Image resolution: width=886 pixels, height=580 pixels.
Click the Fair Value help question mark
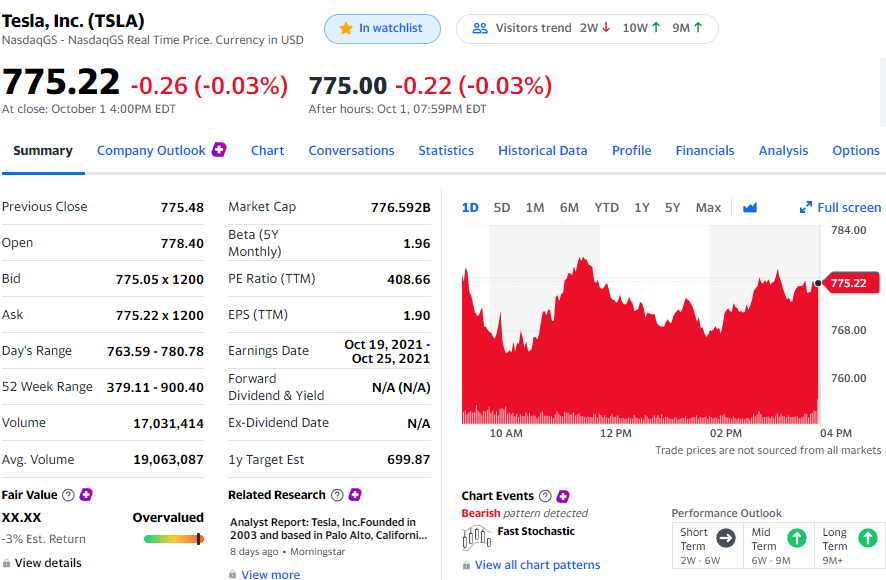pyautogui.click(x=68, y=495)
